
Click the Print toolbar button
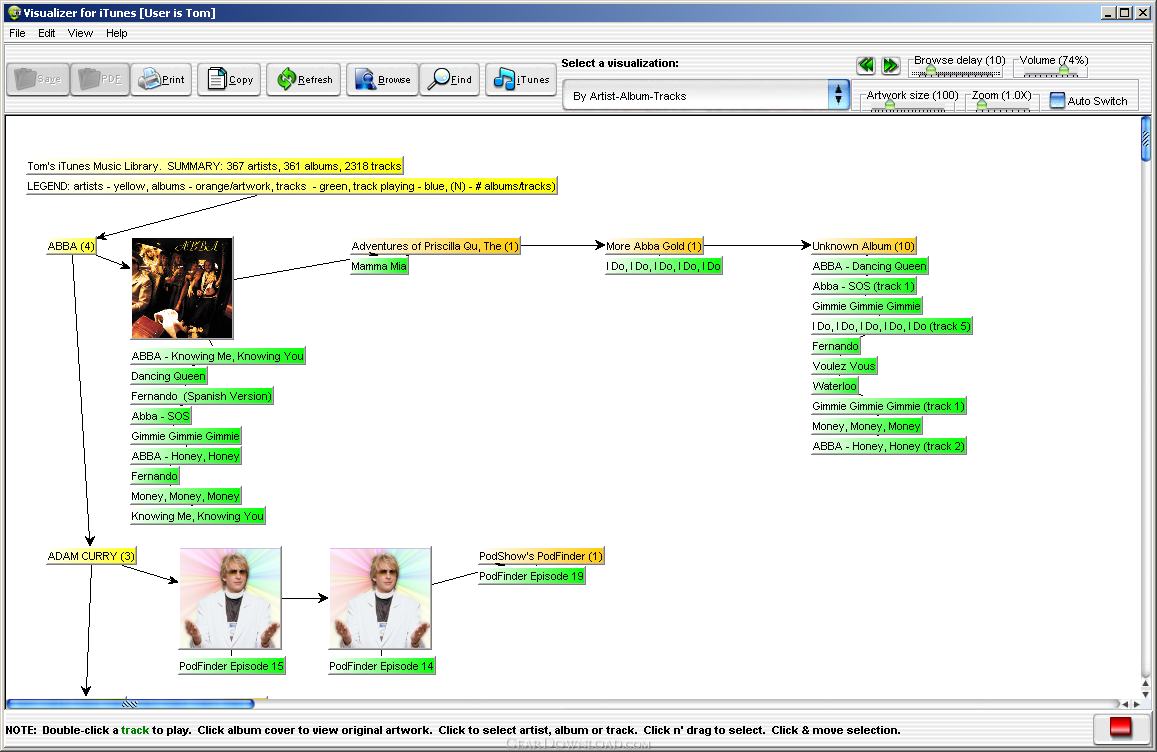[162, 79]
